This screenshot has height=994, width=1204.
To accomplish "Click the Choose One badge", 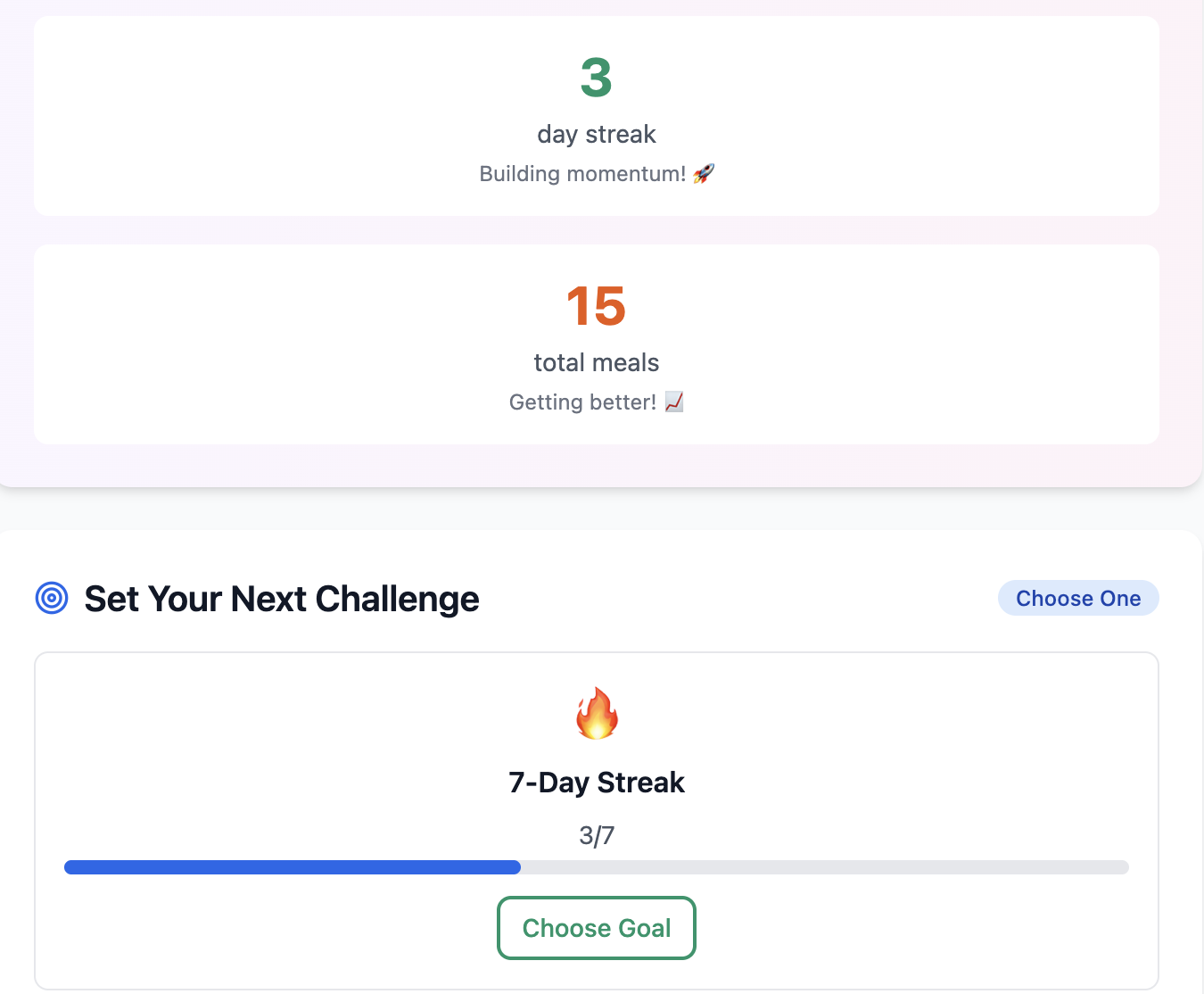I will (1077, 598).
